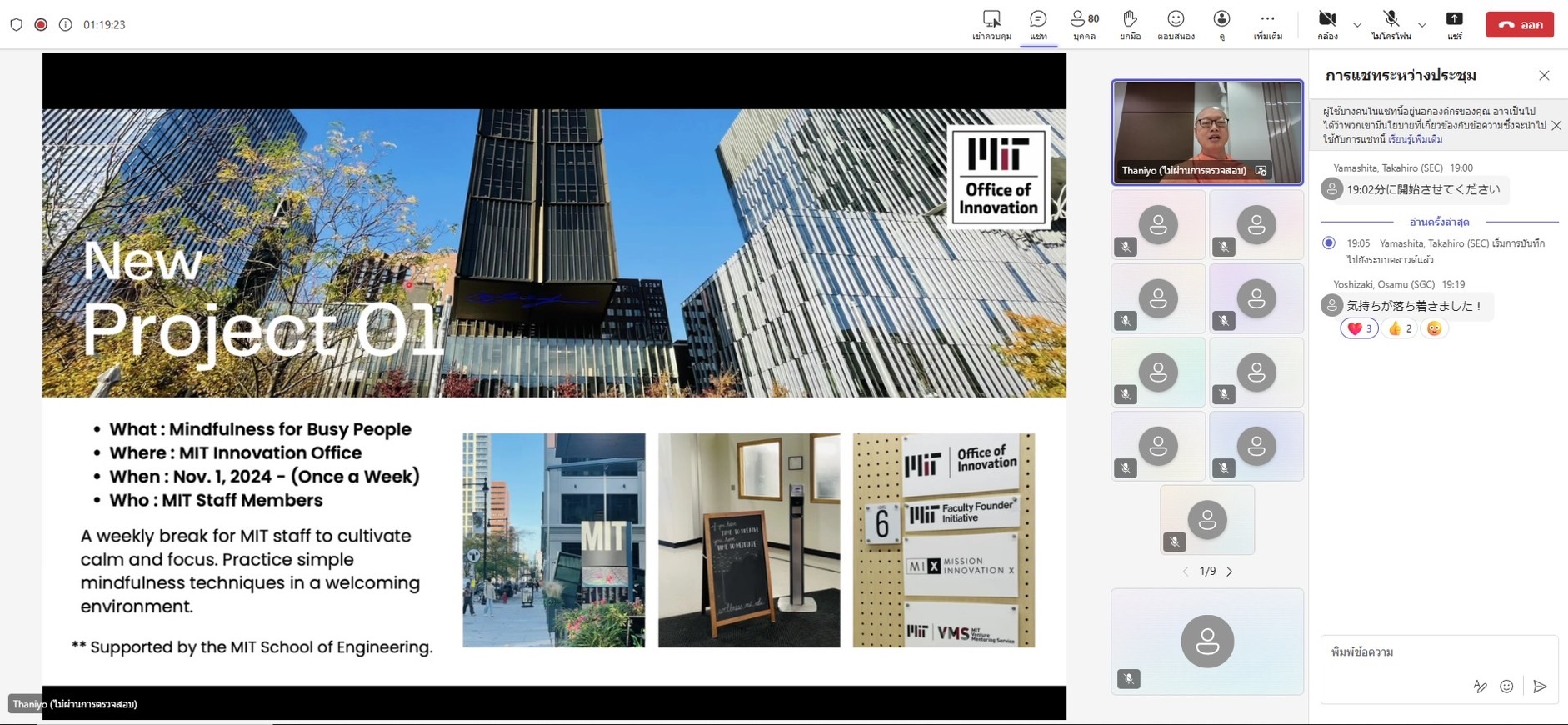Click the red recording indicator
The image size is (1568, 725).
pyautogui.click(x=41, y=25)
